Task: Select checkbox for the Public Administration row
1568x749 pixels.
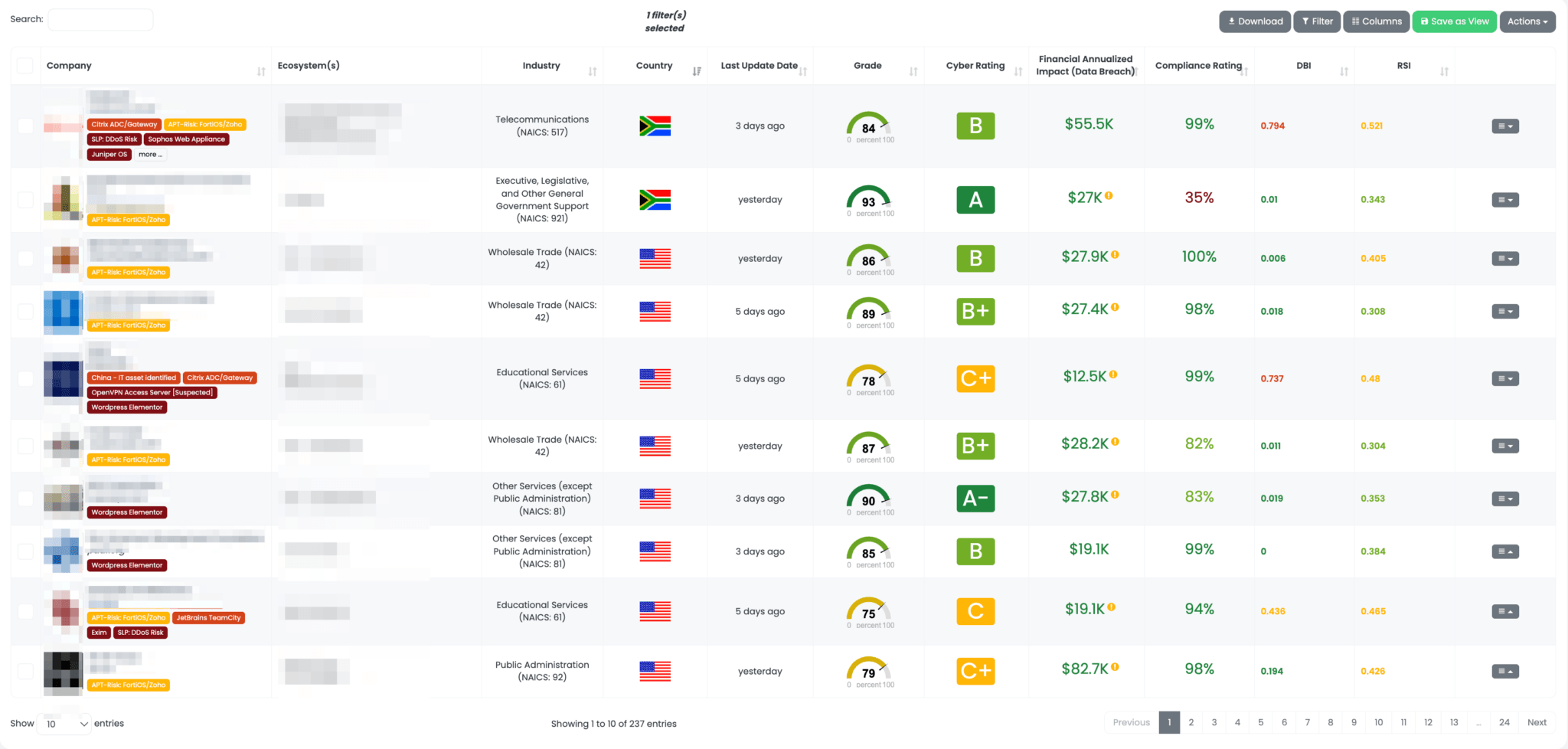Action: coord(25,672)
